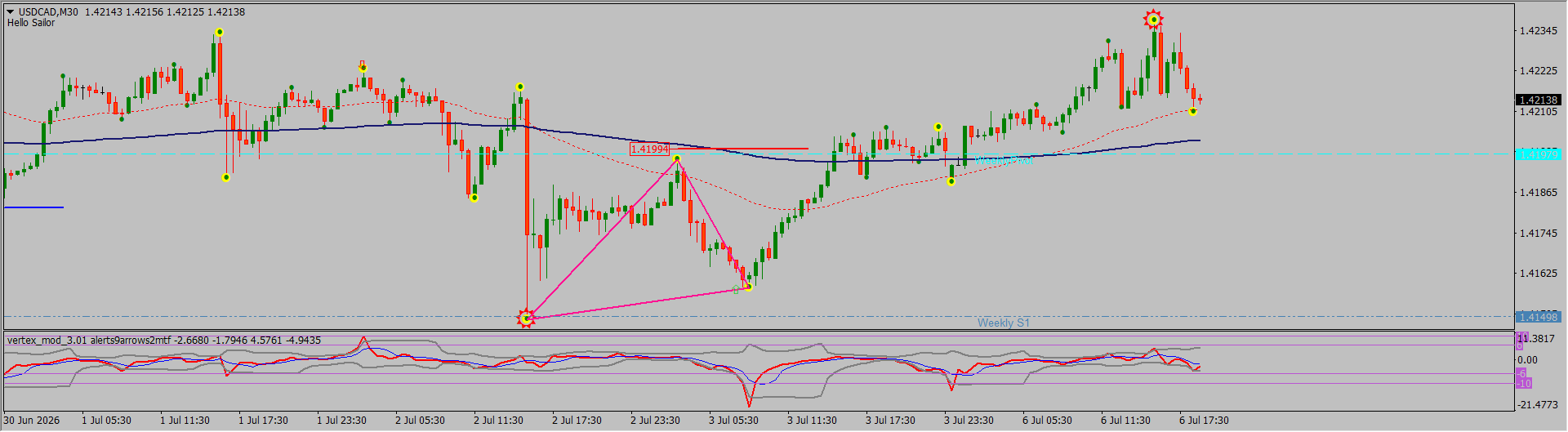Viewport: 1568px width, 432px height.
Task: Open the chart dropdown triangle beside USDCAD,M30
Action: tap(11, 11)
